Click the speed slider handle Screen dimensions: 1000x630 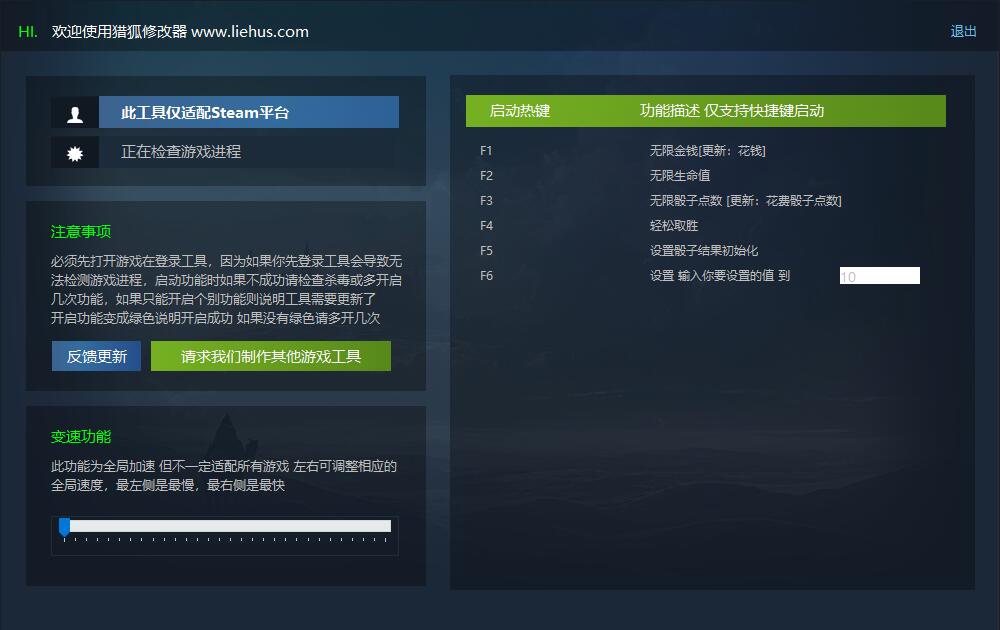(x=64, y=527)
